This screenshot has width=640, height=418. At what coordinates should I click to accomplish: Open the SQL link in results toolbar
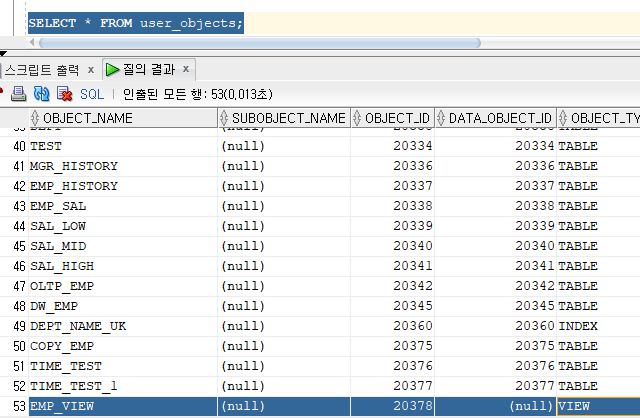click(x=92, y=94)
